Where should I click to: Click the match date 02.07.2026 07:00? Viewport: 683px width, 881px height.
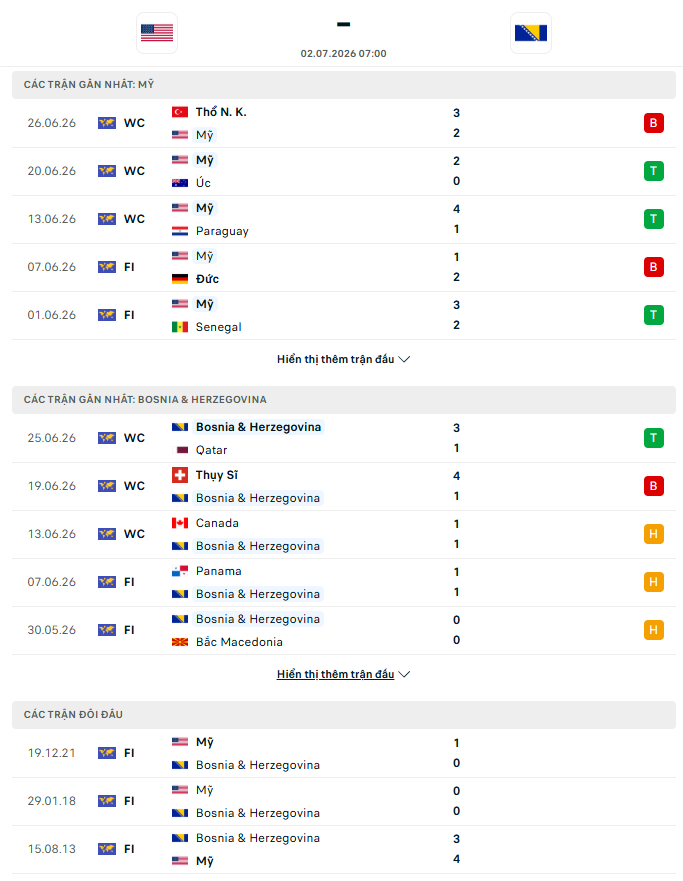(343, 53)
